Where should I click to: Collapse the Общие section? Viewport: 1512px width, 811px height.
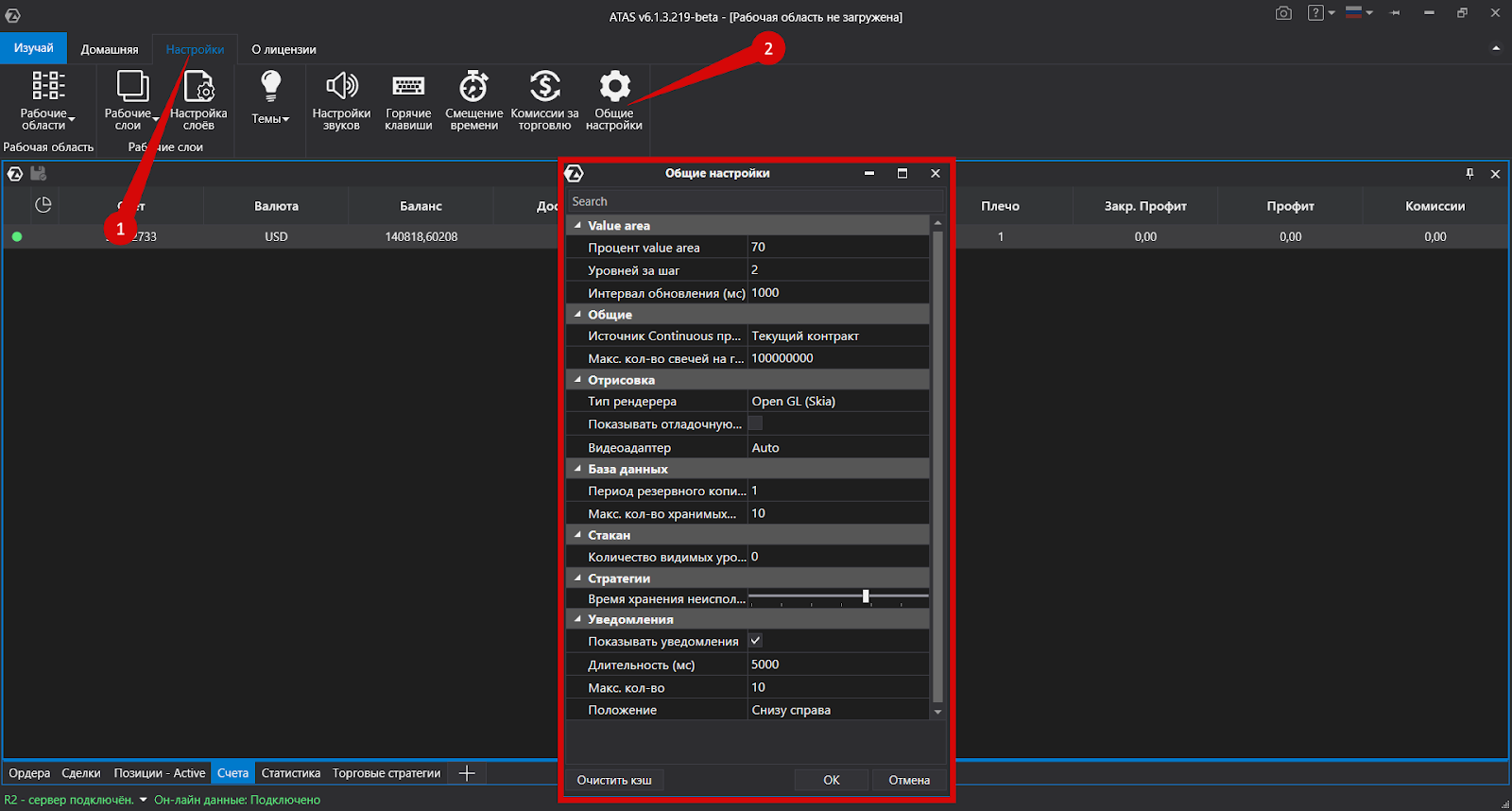[577, 314]
